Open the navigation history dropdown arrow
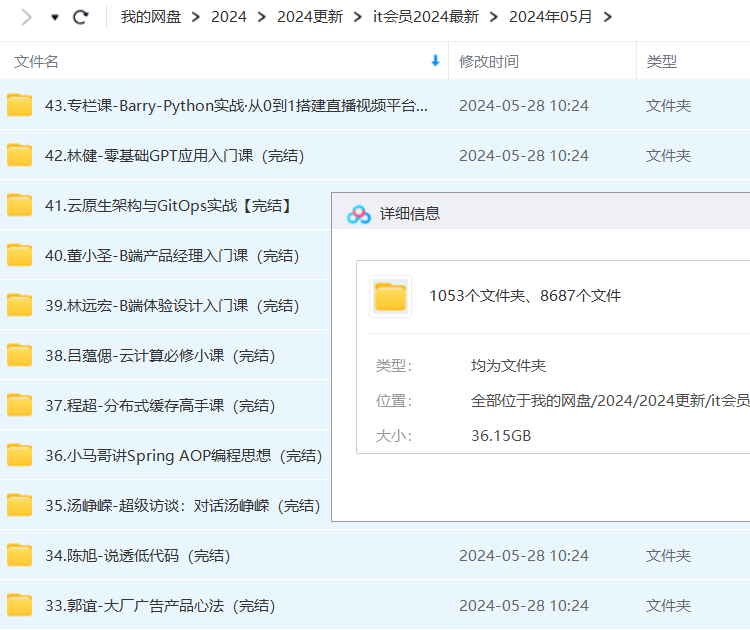Viewport: 750px width, 630px height. pos(54,18)
